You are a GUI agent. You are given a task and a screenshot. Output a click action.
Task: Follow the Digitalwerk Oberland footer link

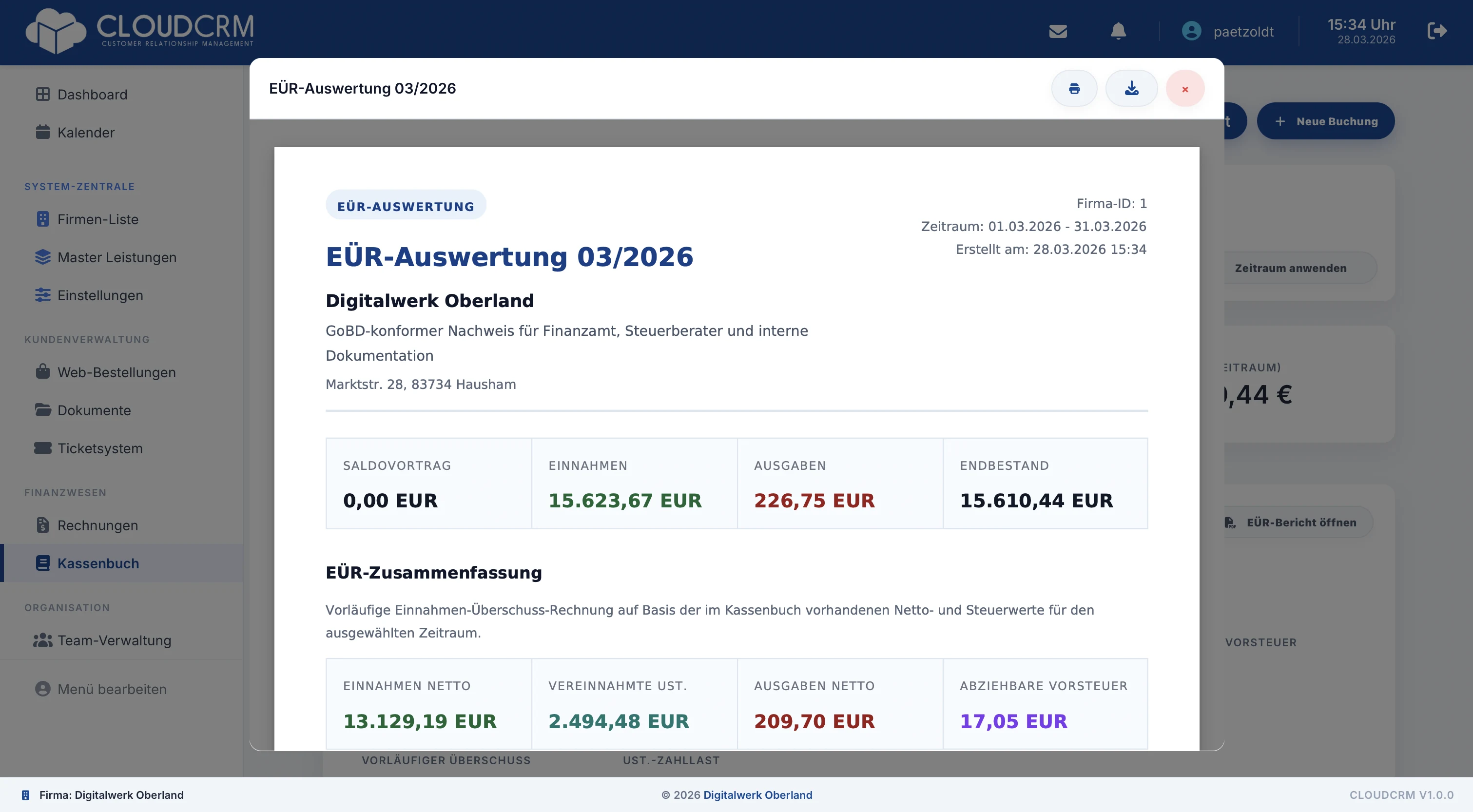point(757,795)
